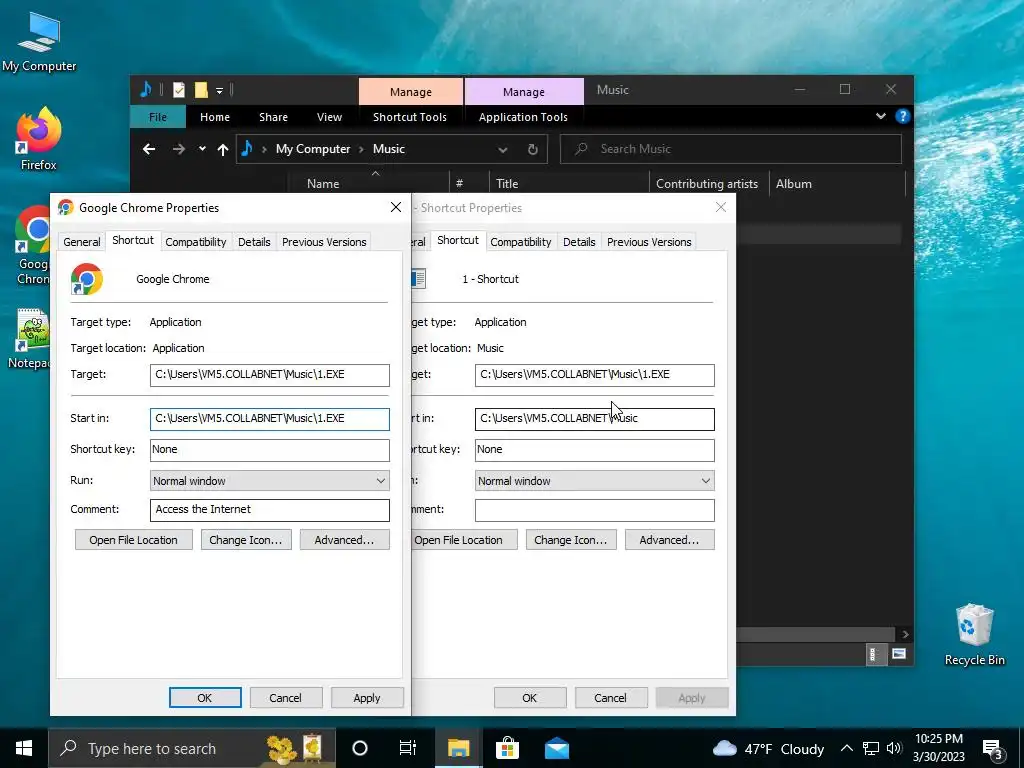Image resolution: width=1024 pixels, height=768 pixels.
Task: Click the Start in field in Chrome Properties
Action: (x=270, y=419)
